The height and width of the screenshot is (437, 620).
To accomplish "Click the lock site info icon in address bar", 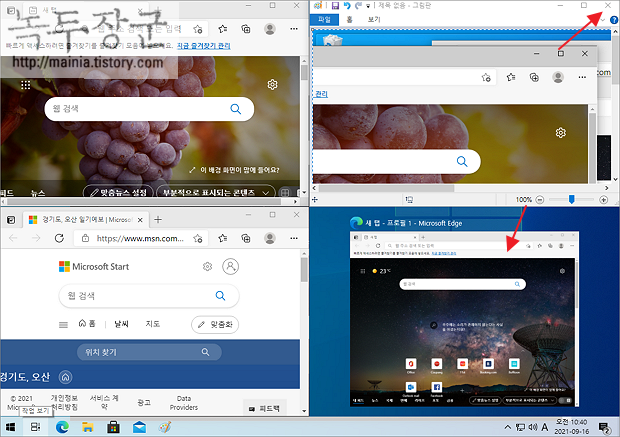I will coord(85,238).
